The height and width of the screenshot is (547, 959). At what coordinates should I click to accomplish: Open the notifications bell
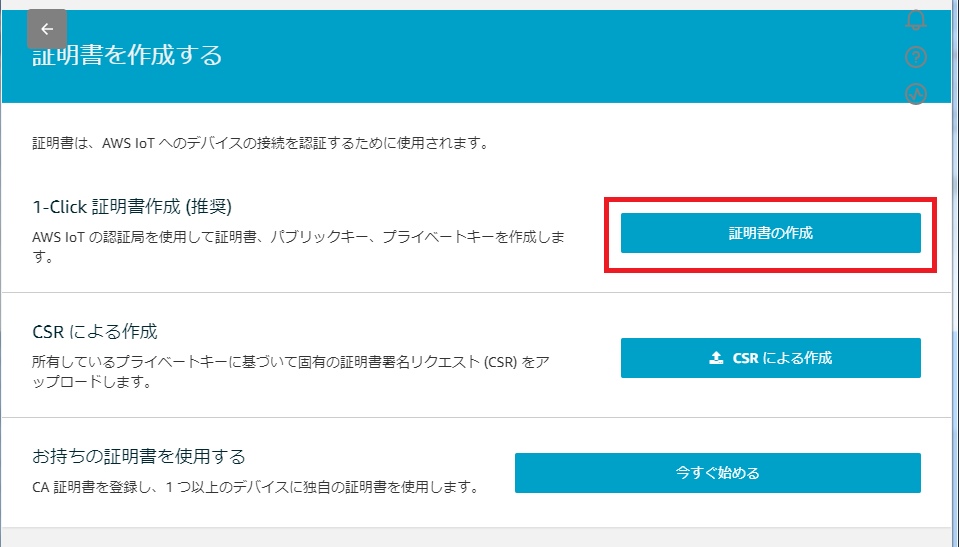click(915, 20)
